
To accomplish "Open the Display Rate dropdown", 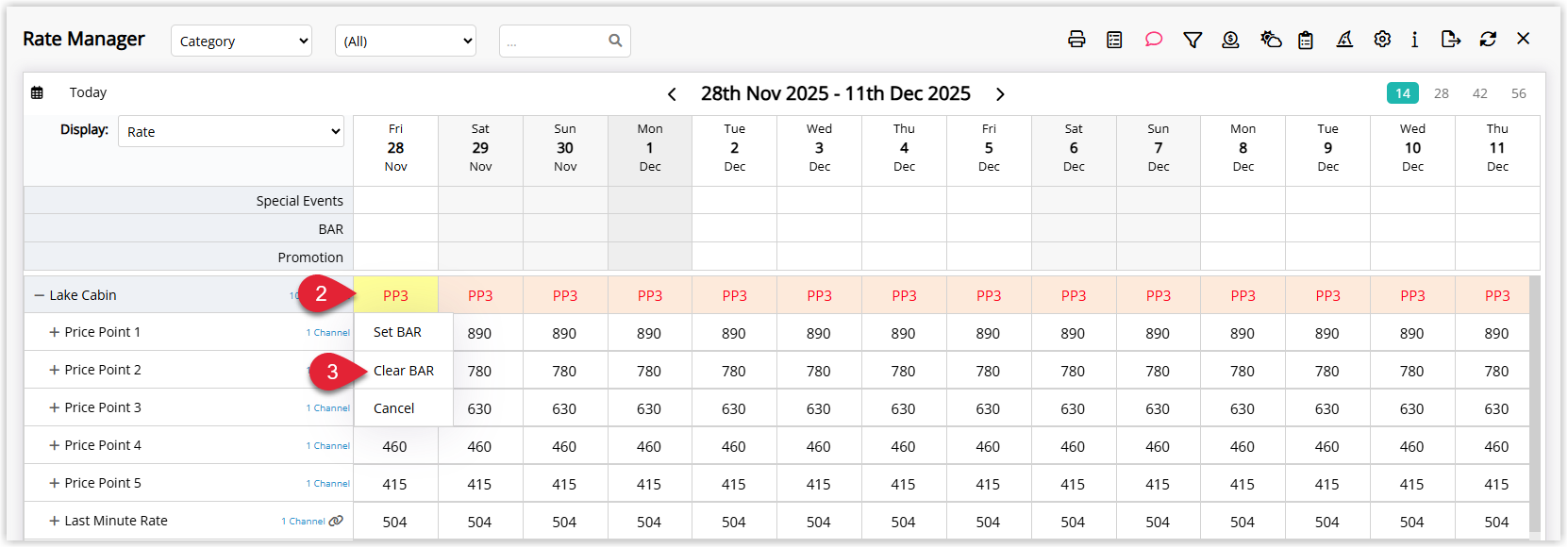I will click(x=231, y=131).
